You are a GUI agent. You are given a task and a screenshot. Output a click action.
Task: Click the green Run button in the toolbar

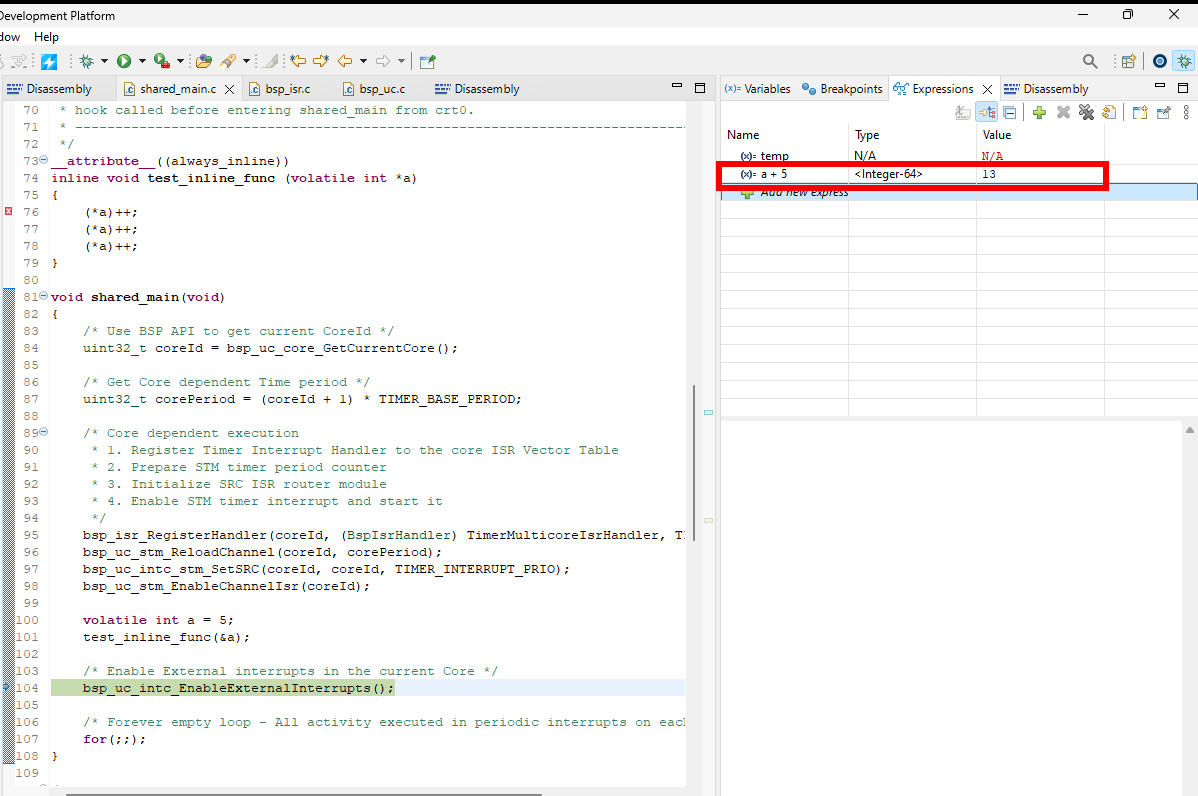pyautogui.click(x=125, y=61)
